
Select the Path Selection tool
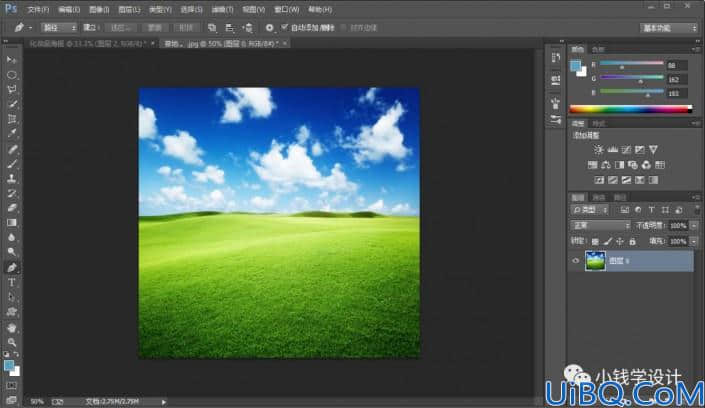point(12,297)
